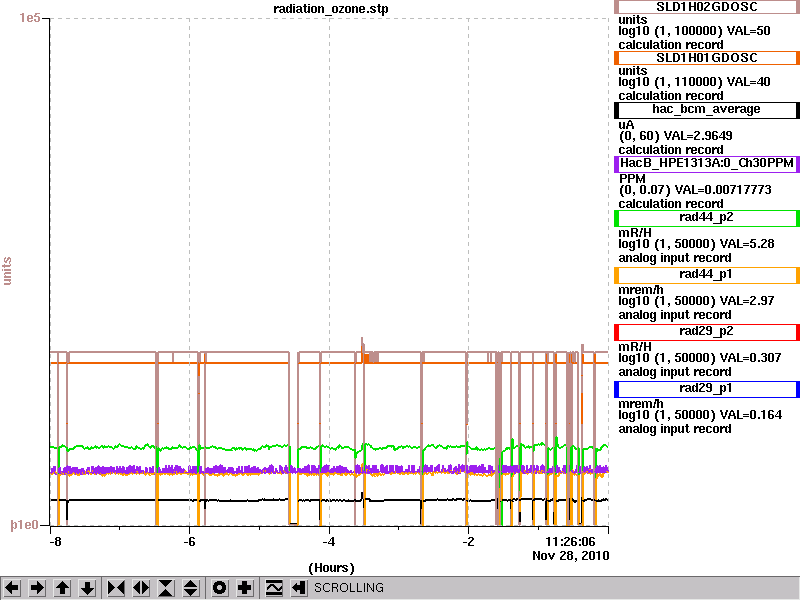Click the 'uA' units label
The image size is (800, 600).
tap(627, 124)
